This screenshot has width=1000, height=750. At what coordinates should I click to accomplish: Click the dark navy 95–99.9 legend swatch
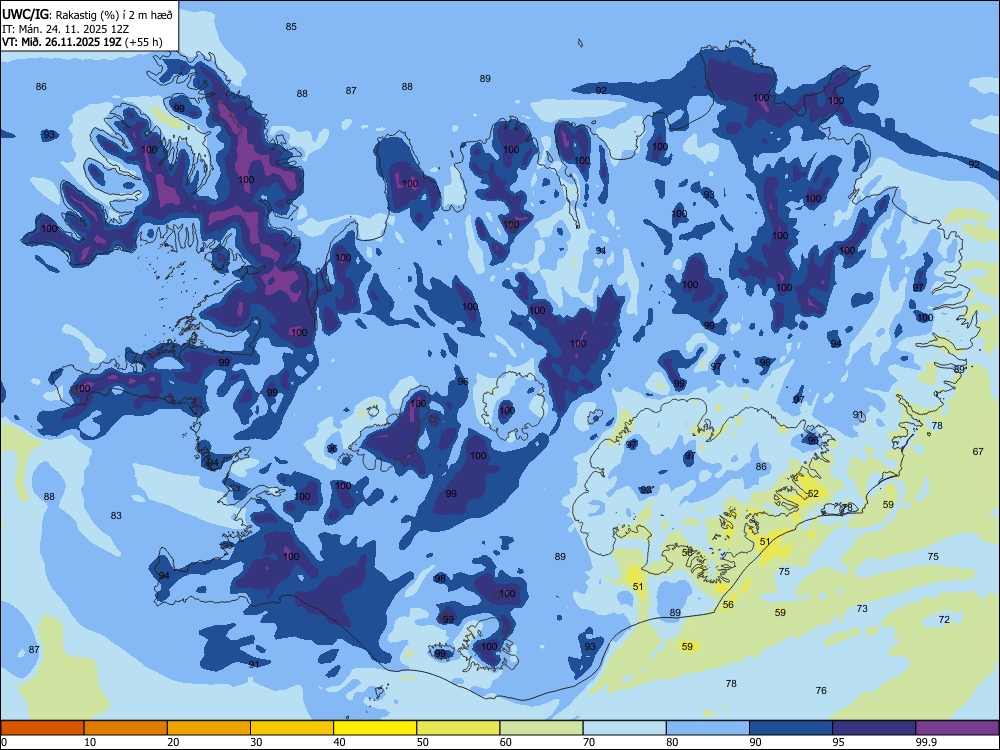874,728
